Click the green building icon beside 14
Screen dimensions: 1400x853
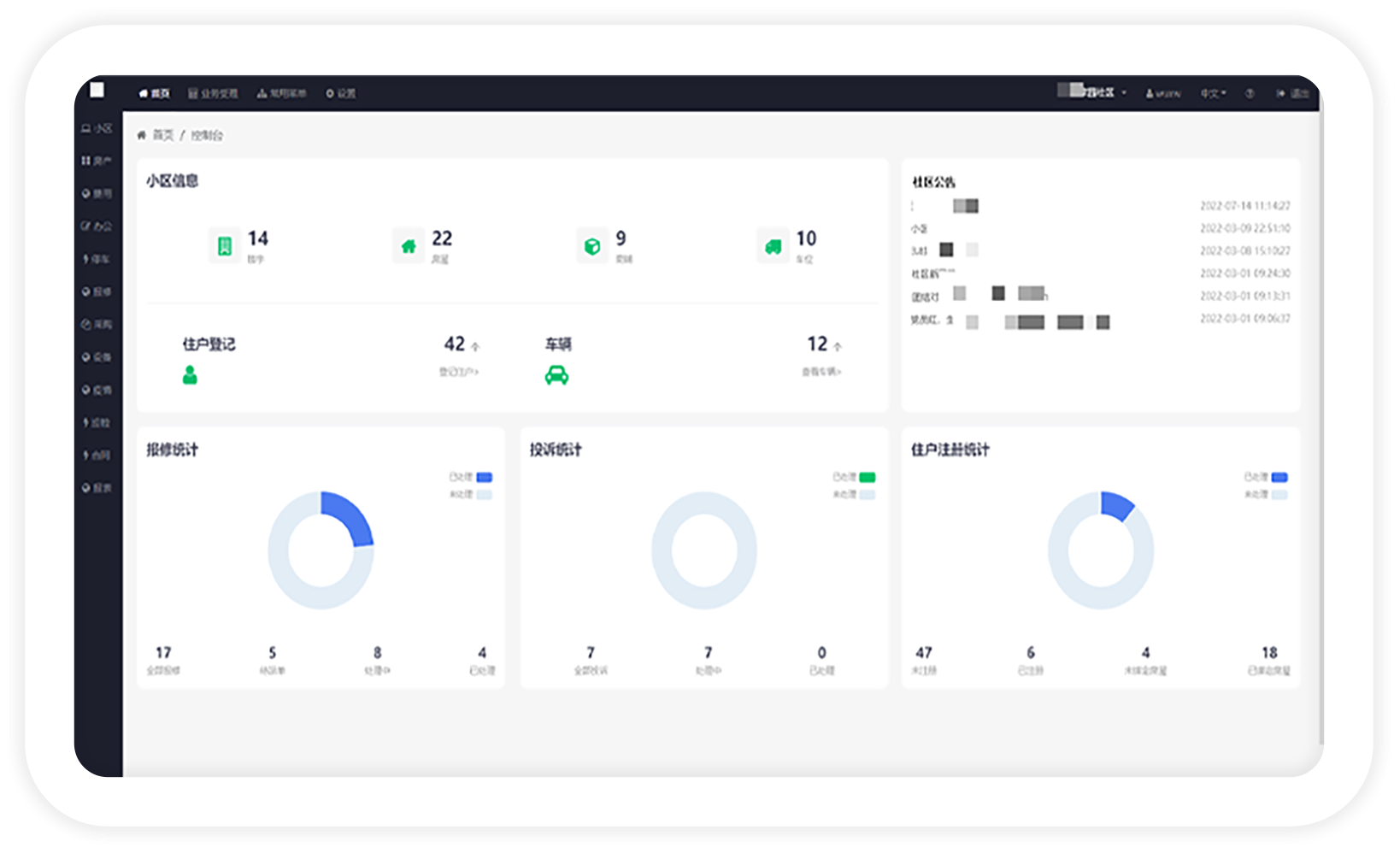coord(225,246)
